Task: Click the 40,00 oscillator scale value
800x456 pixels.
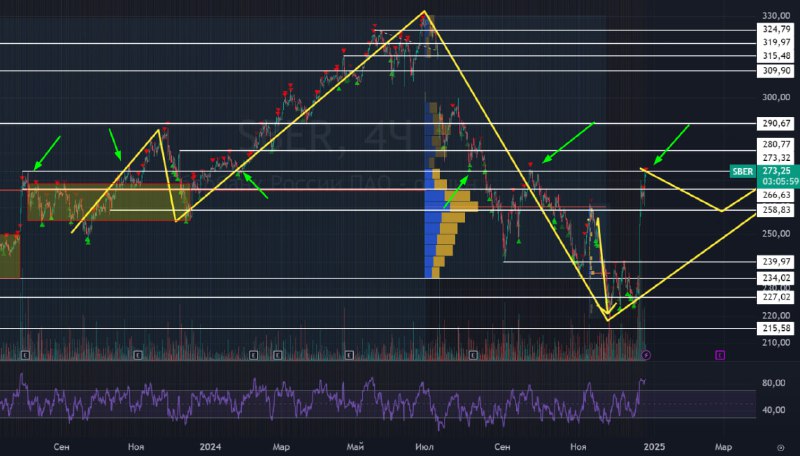Action: click(x=773, y=410)
